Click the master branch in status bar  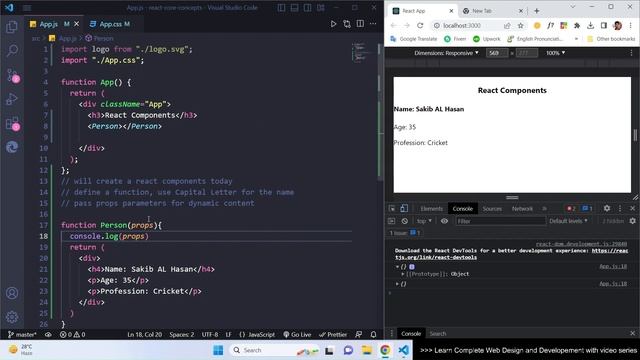[x=22, y=334]
